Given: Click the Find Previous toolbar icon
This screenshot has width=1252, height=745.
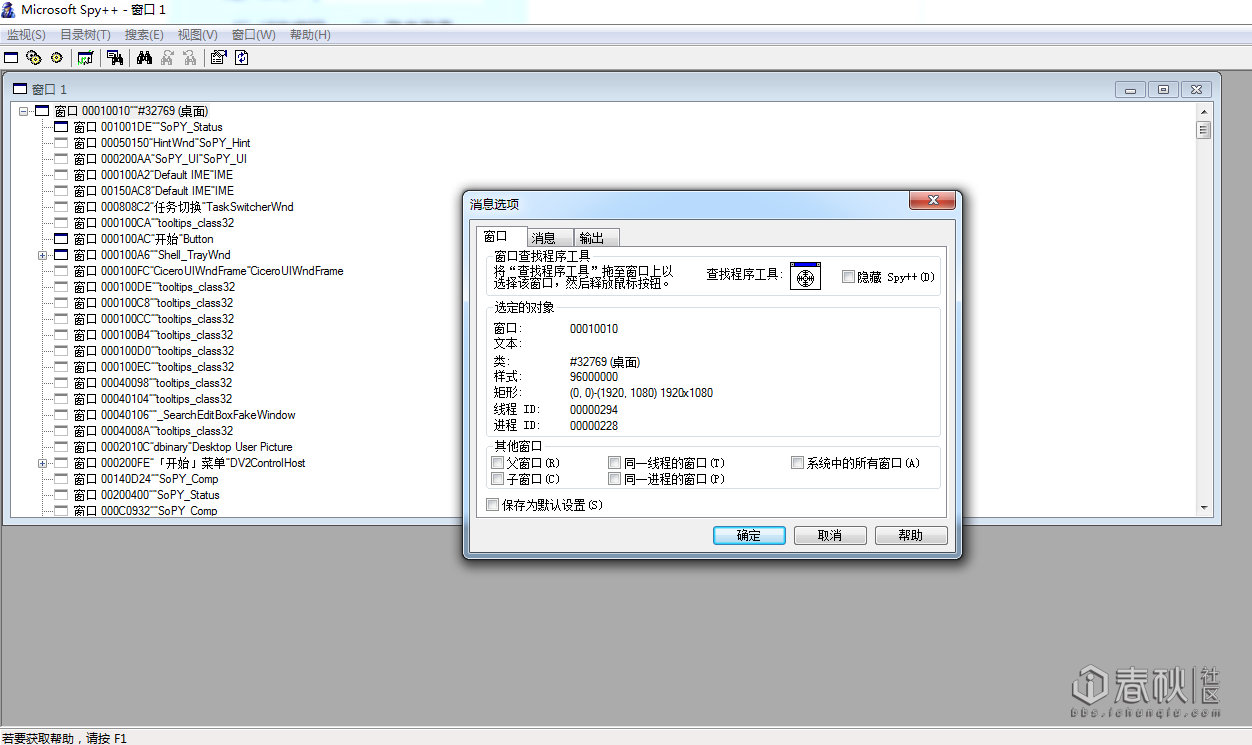Looking at the screenshot, I should [188, 58].
